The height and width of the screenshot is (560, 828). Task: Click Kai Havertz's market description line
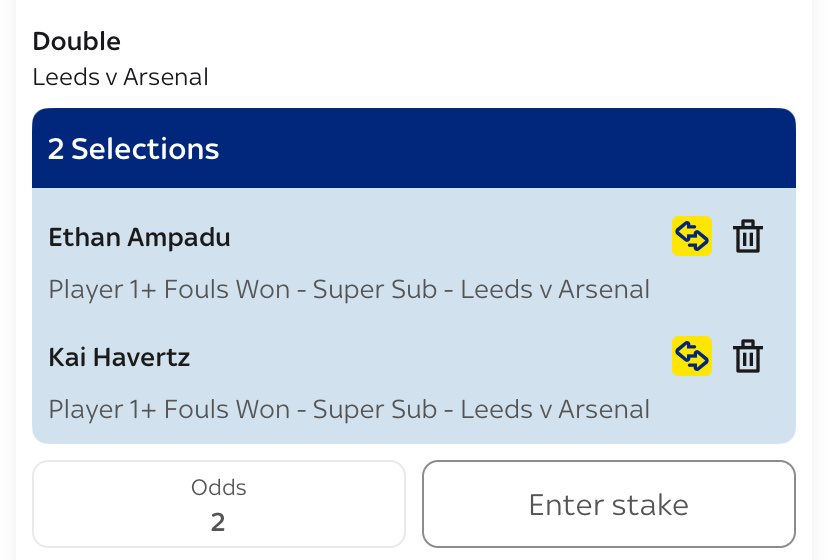[349, 409]
